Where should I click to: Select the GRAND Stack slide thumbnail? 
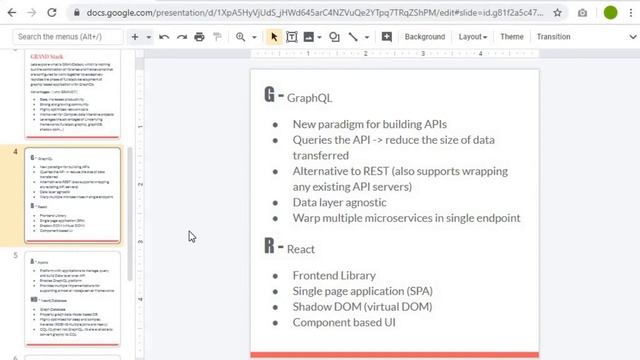(72, 94)
